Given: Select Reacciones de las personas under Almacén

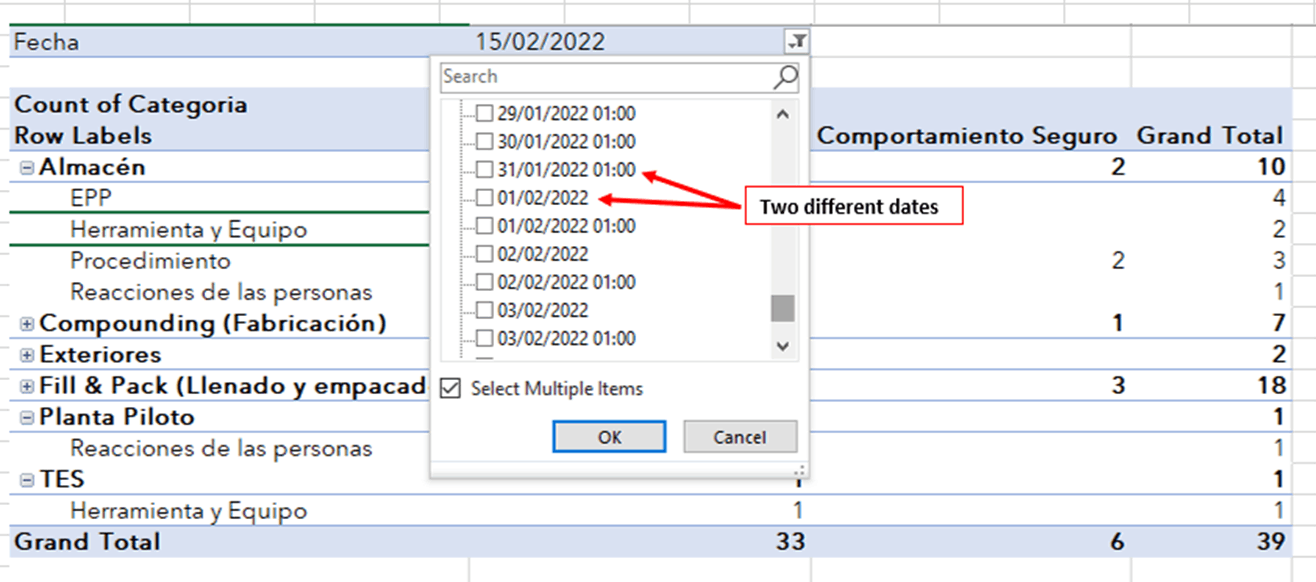Looking at the screenshot, I should [221, 292].
